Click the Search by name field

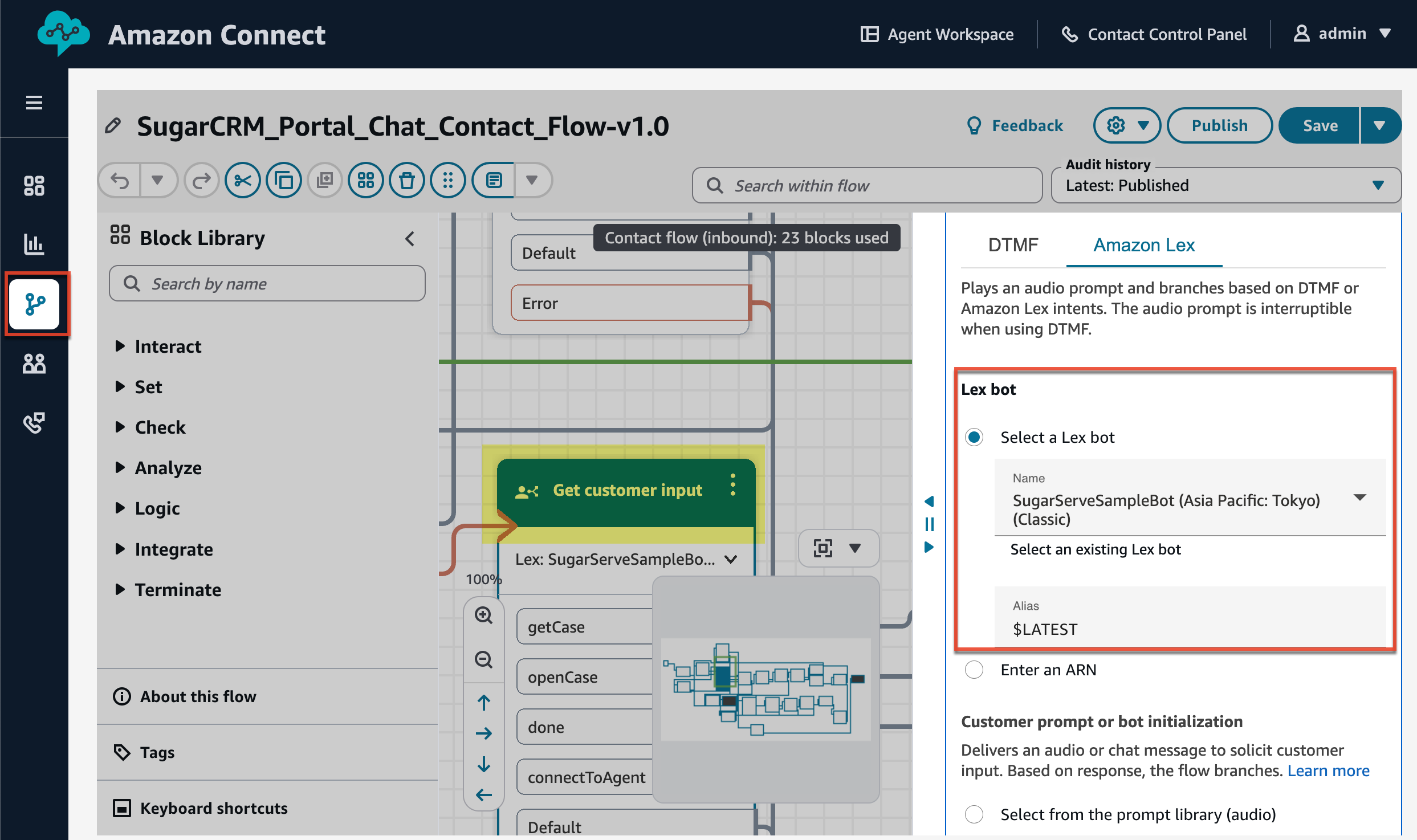(267, 284)
